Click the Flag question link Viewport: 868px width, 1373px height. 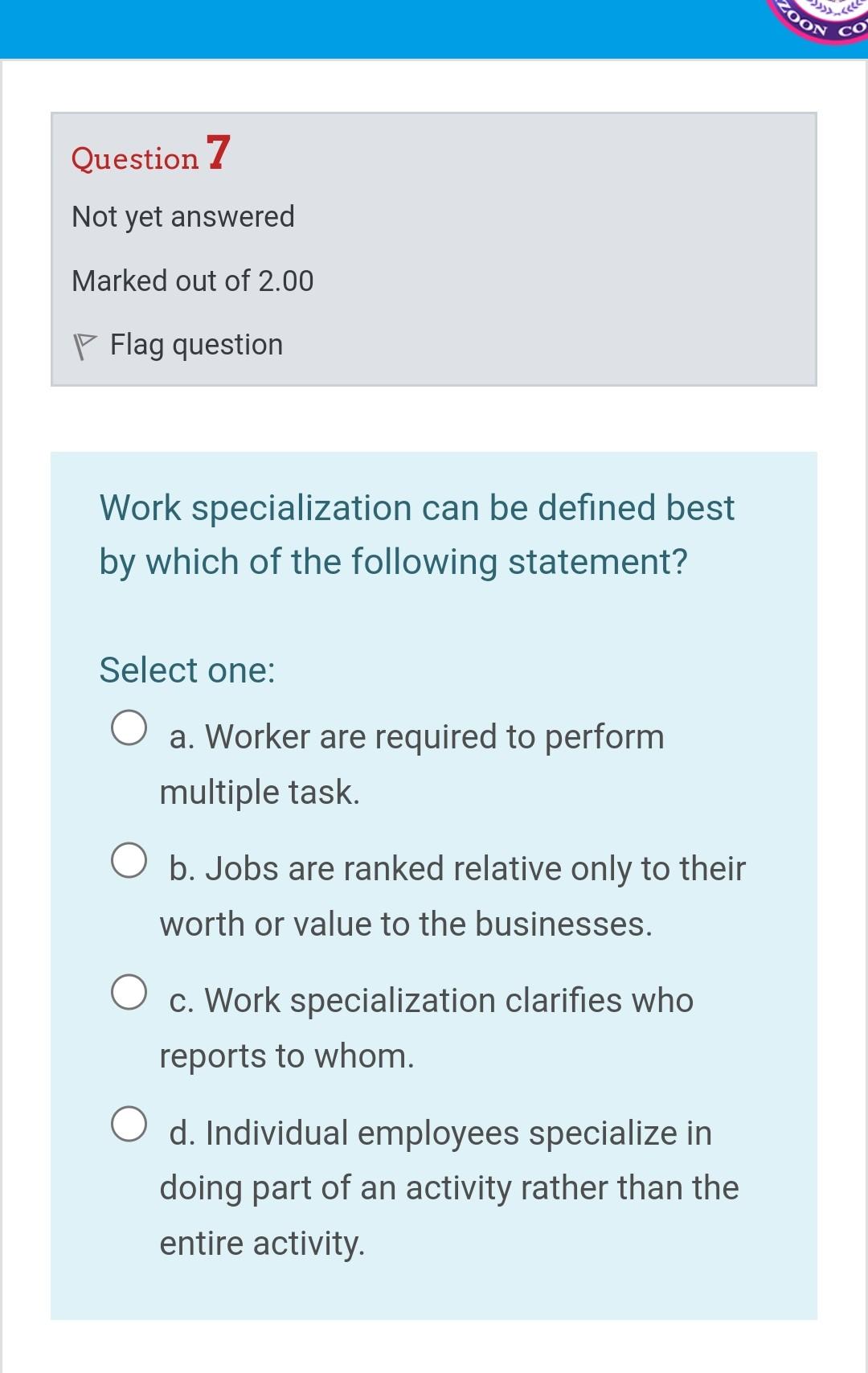click(x=195, y=344)
